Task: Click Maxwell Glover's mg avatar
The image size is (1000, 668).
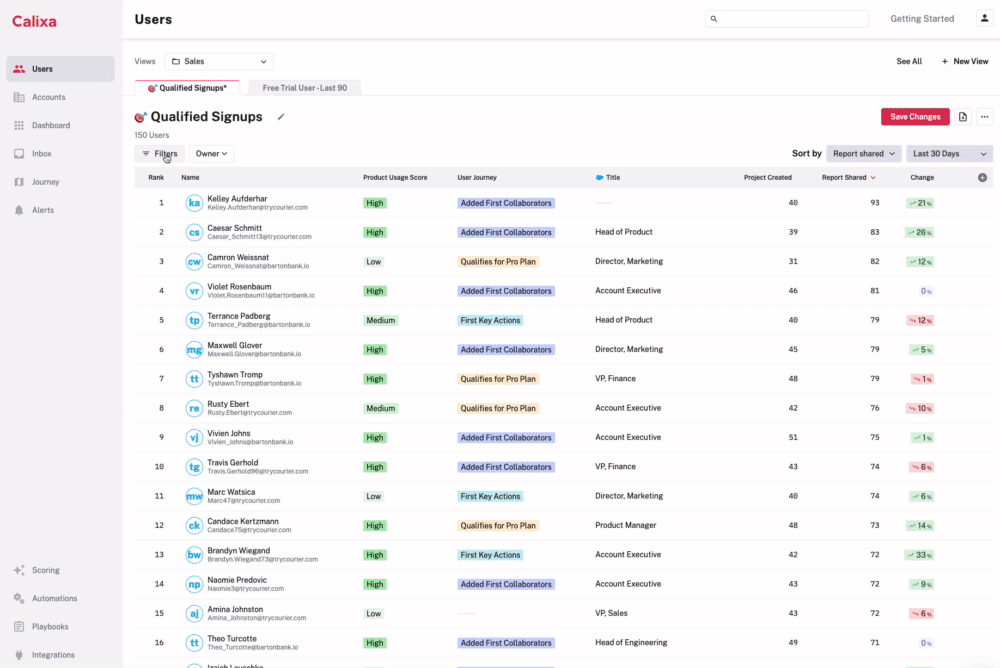Action: 194,350
